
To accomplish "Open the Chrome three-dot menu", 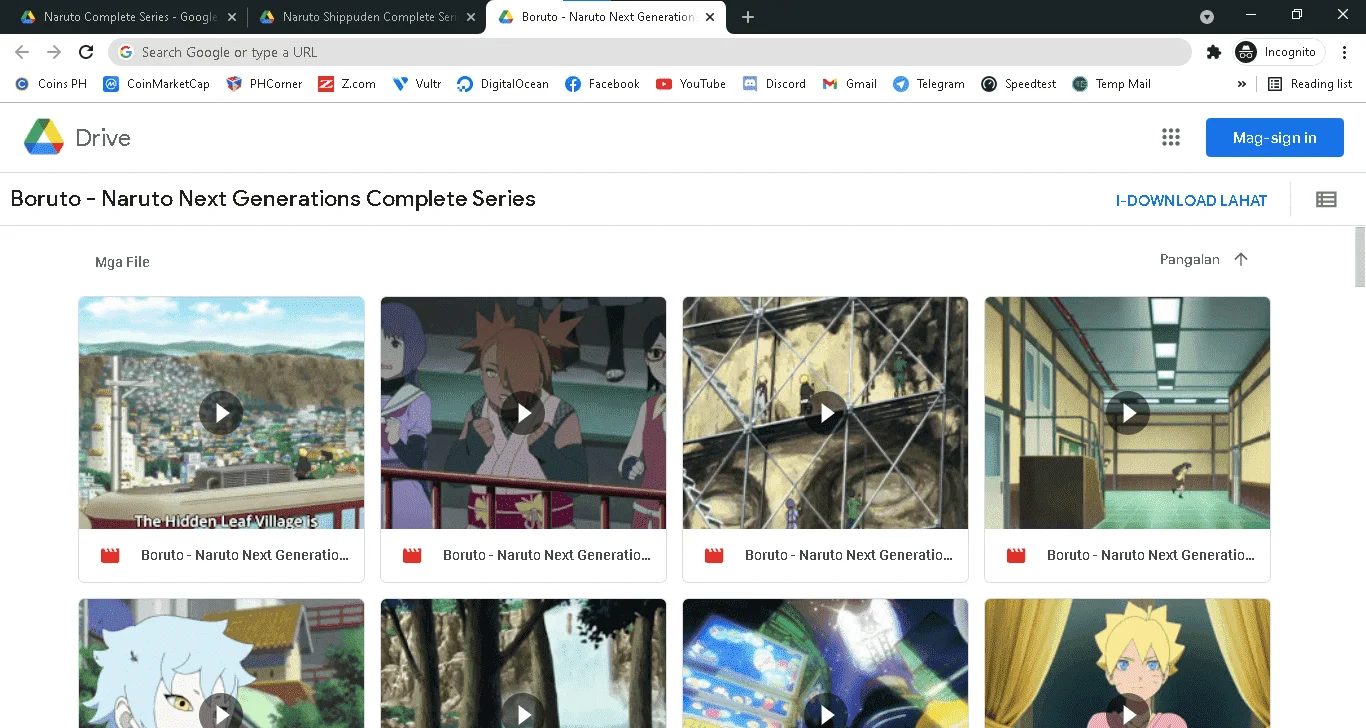I will [1344, 52].
